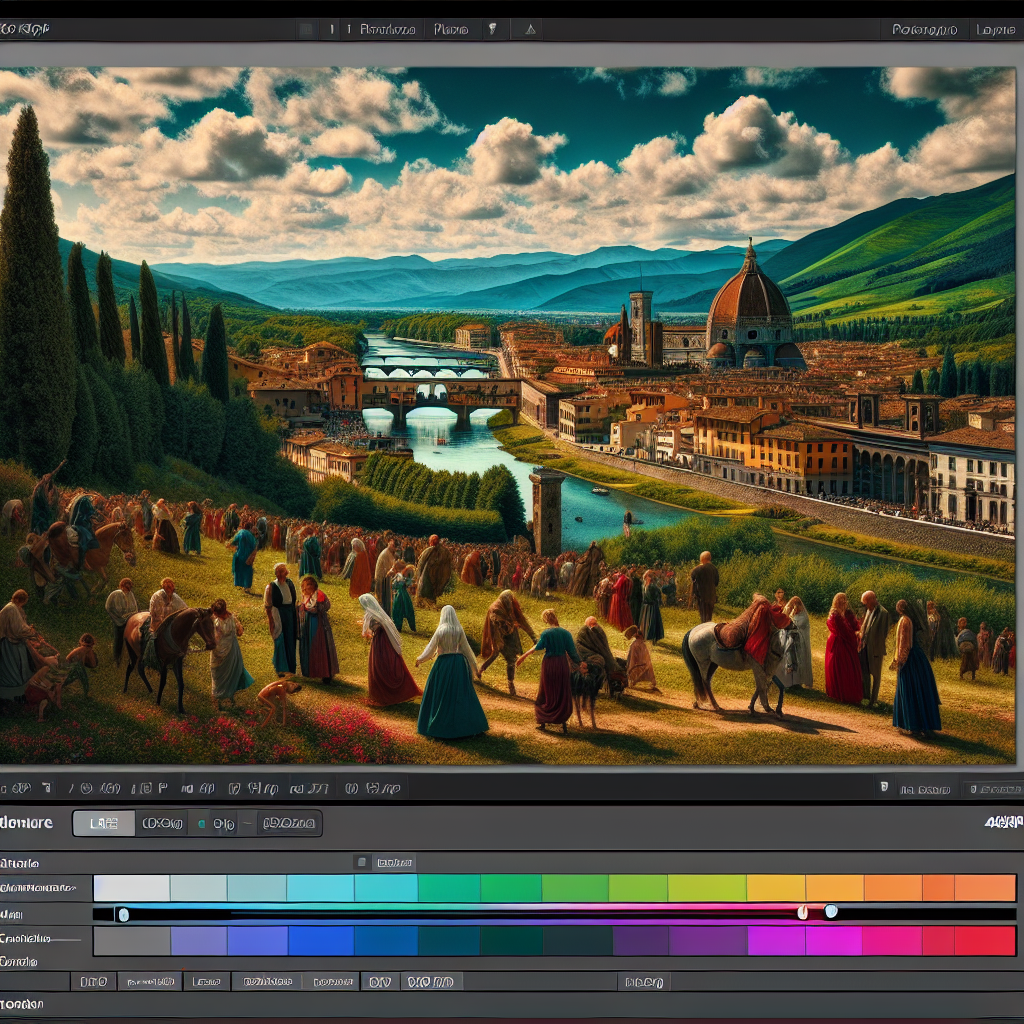
Task: Click the 'DV' button in the bottom row
Action: 379,982
